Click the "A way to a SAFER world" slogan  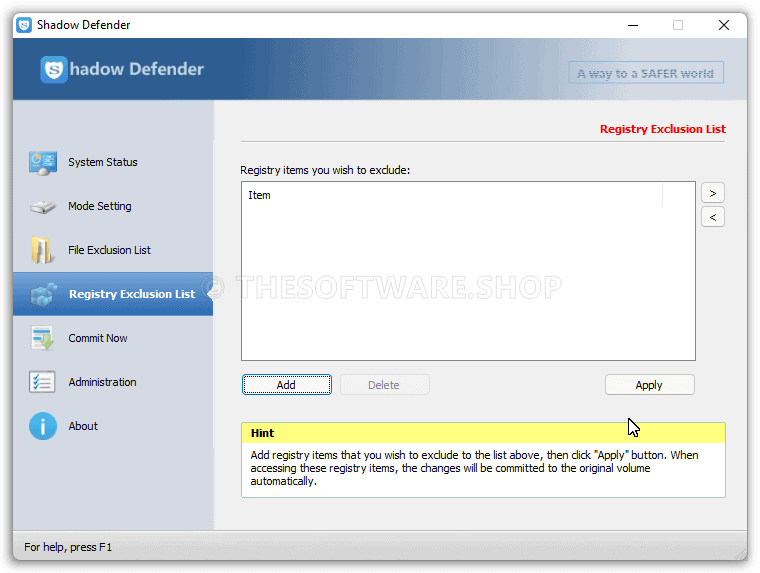pyautogui.click(x=646, y=73)
